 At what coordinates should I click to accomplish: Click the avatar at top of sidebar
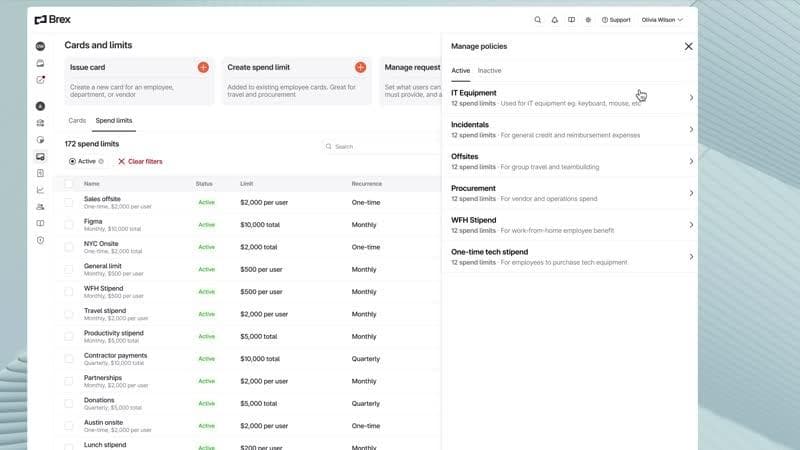(x=40, y=46)
